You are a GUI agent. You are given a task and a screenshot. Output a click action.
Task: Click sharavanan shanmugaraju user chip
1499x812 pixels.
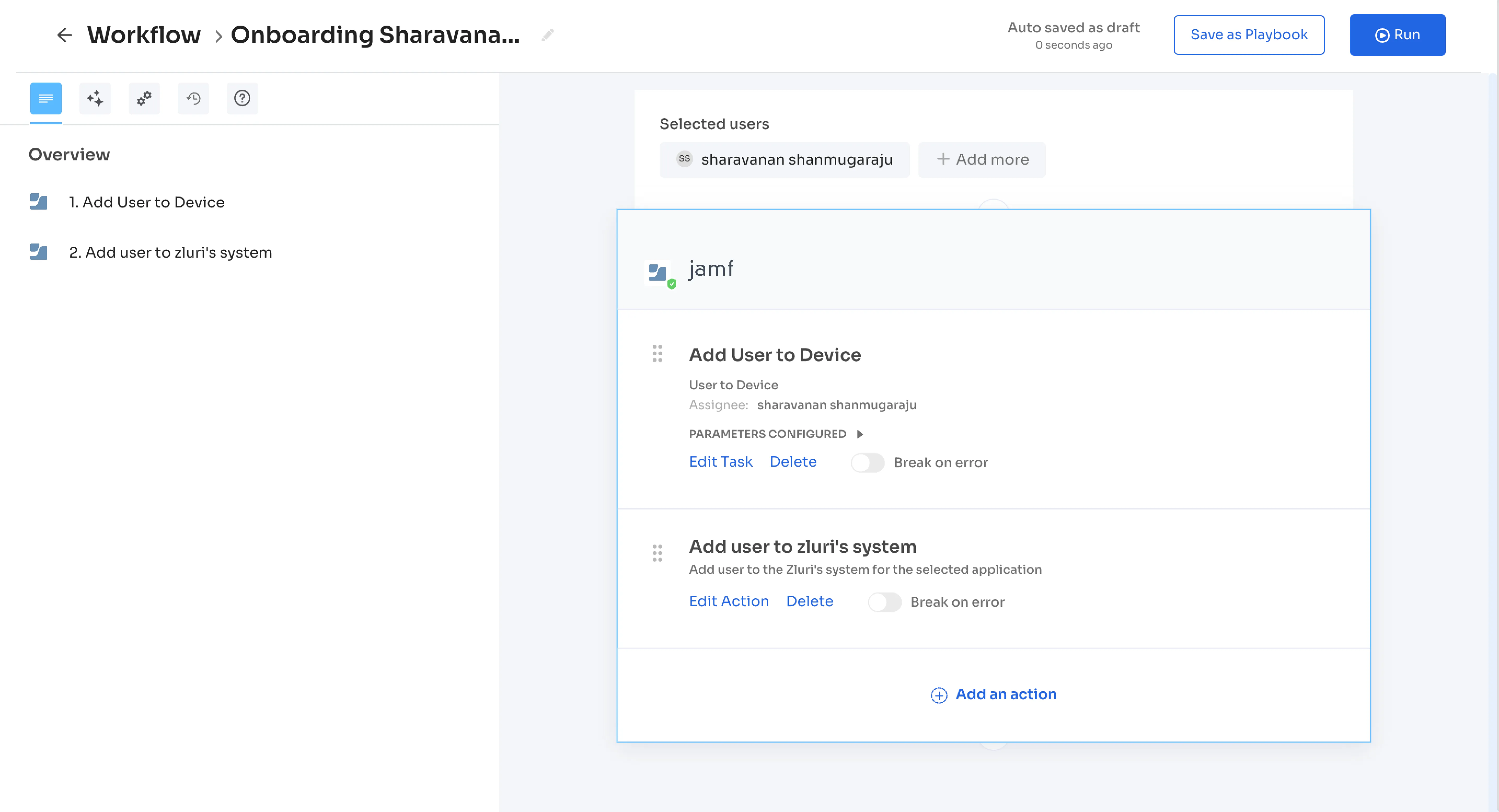[x=785, y=159]
